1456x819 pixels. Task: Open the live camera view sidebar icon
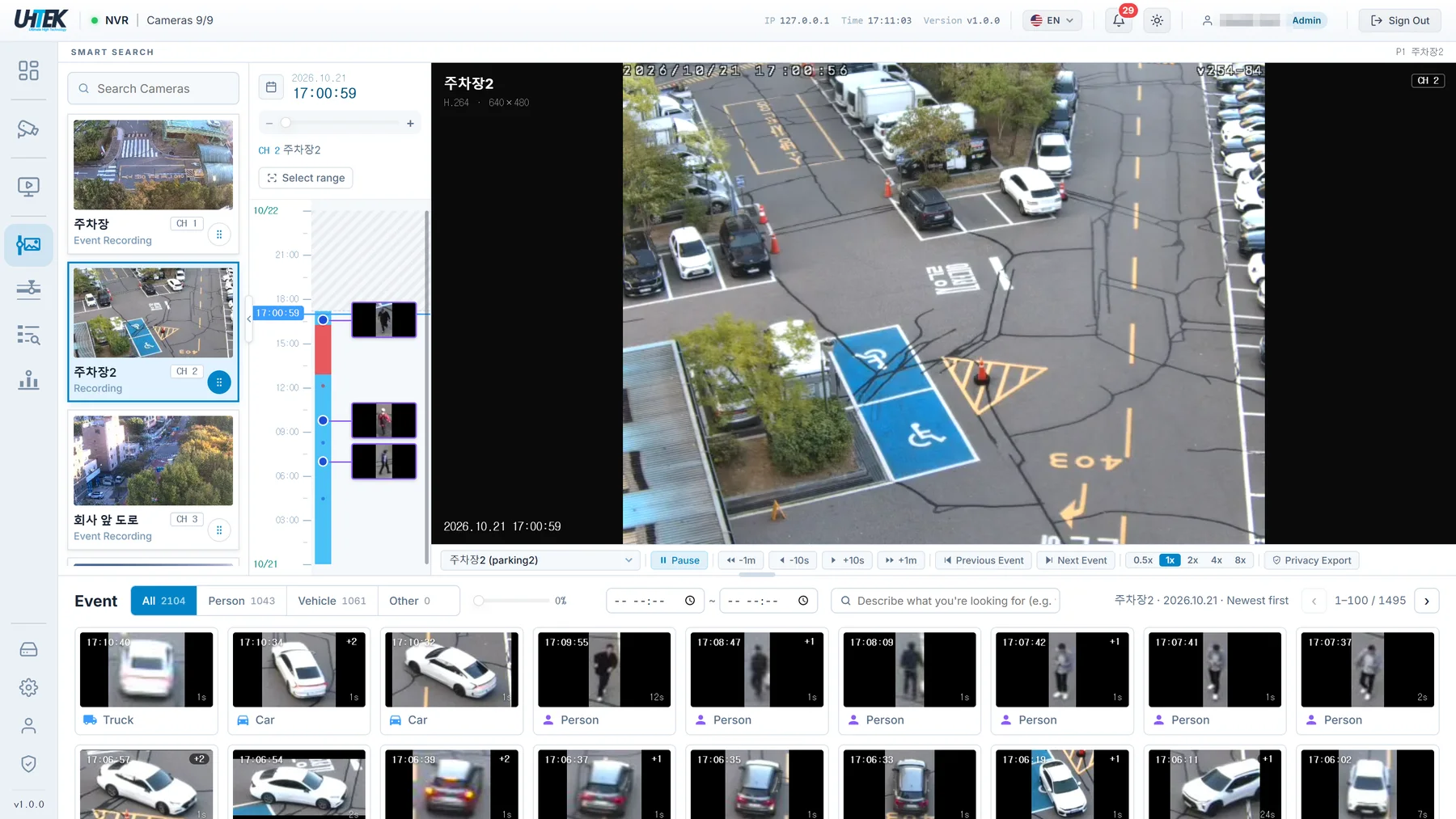[x=28, y=129]
